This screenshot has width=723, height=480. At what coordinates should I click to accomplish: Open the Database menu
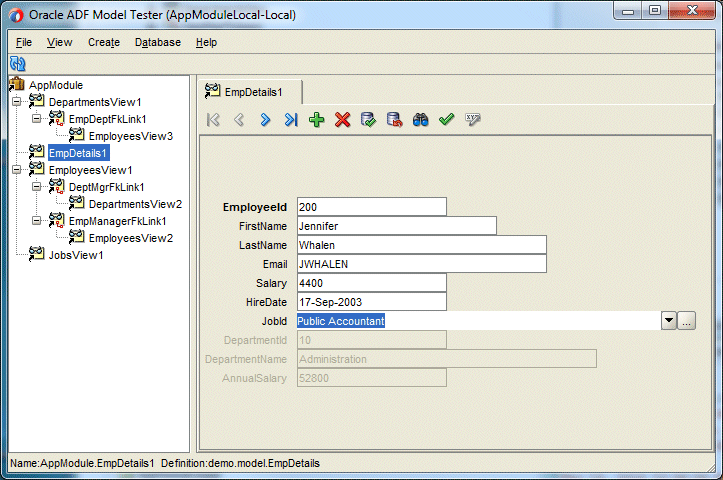point(158,42)
